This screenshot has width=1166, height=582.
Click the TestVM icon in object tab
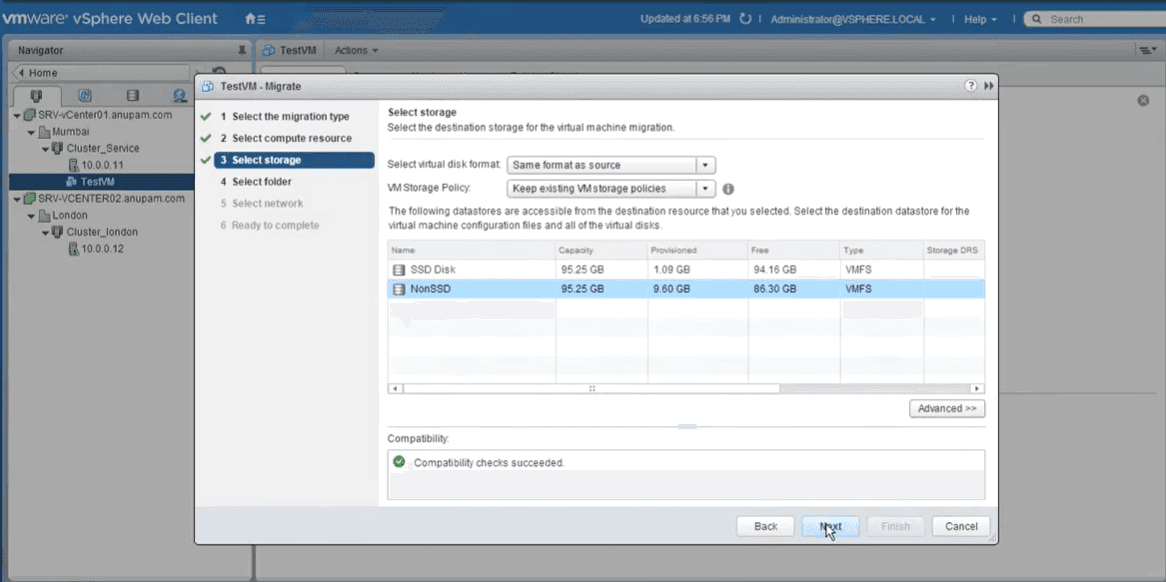tap(268, 51)
